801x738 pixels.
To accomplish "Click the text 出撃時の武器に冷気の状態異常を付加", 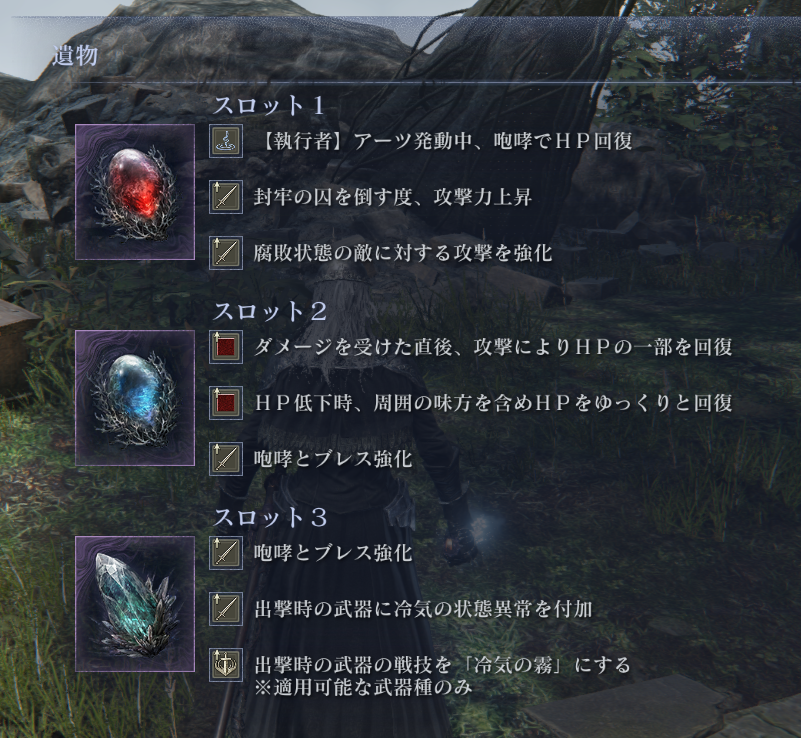I will coord(423,609).
